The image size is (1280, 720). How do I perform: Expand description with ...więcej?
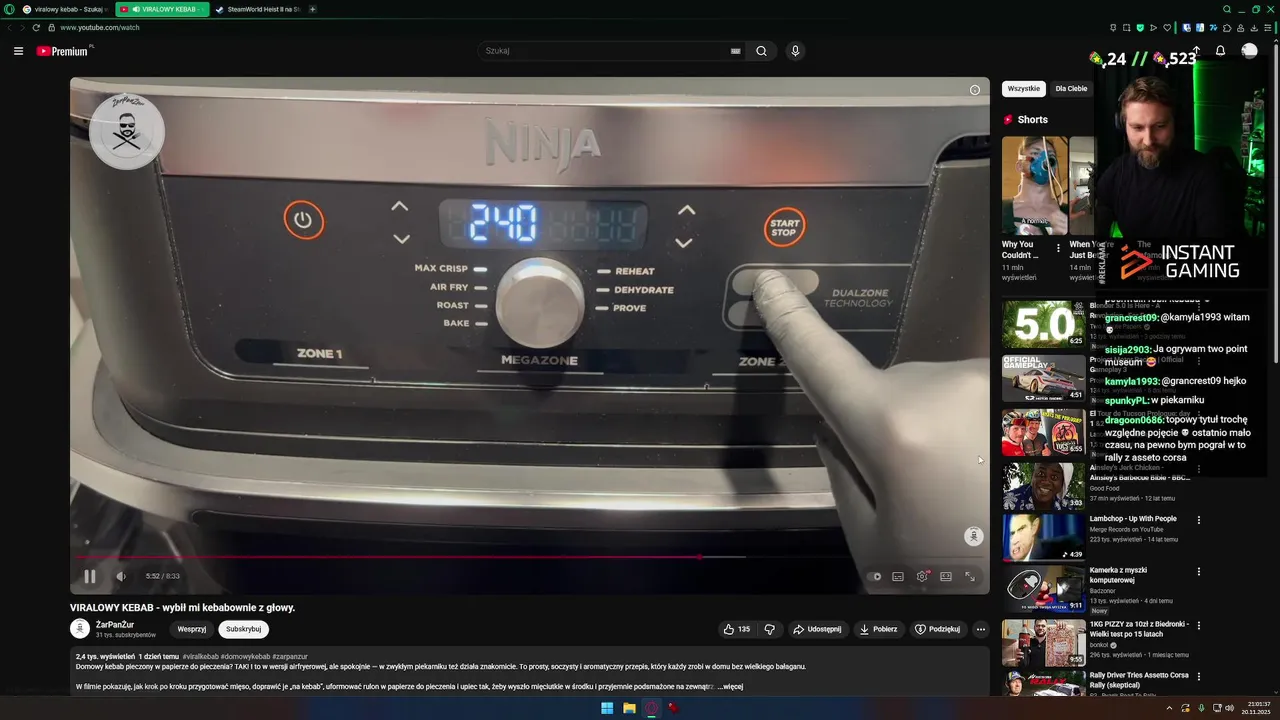[731, 687]
